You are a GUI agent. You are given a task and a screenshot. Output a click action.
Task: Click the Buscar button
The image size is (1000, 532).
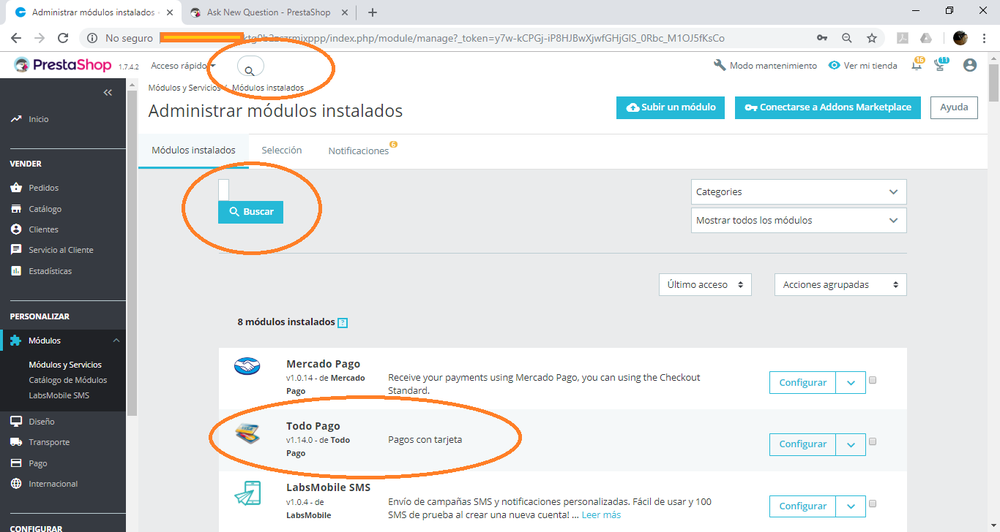[x=251, y=212]
